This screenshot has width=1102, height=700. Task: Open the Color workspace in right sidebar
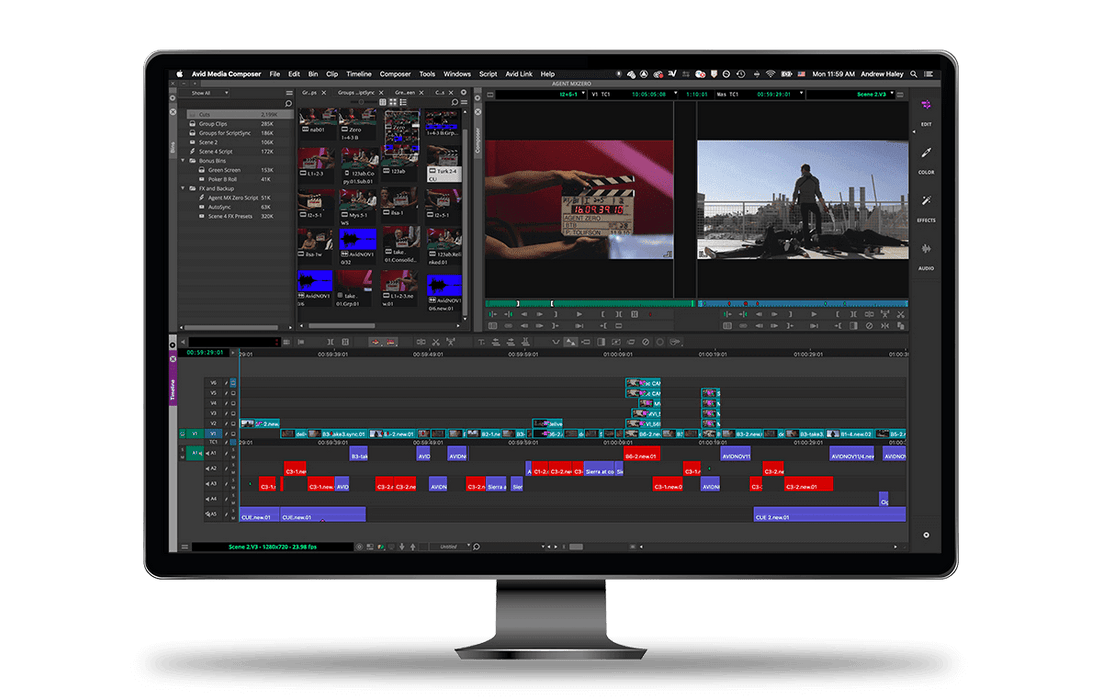click(925, 156)
